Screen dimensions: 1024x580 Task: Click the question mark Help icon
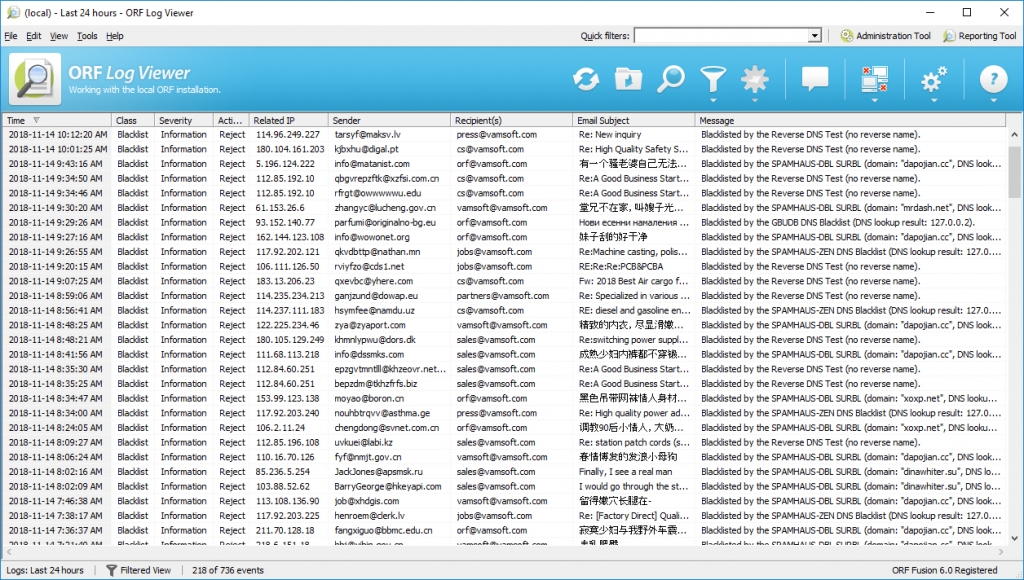(x=993, y=80)
